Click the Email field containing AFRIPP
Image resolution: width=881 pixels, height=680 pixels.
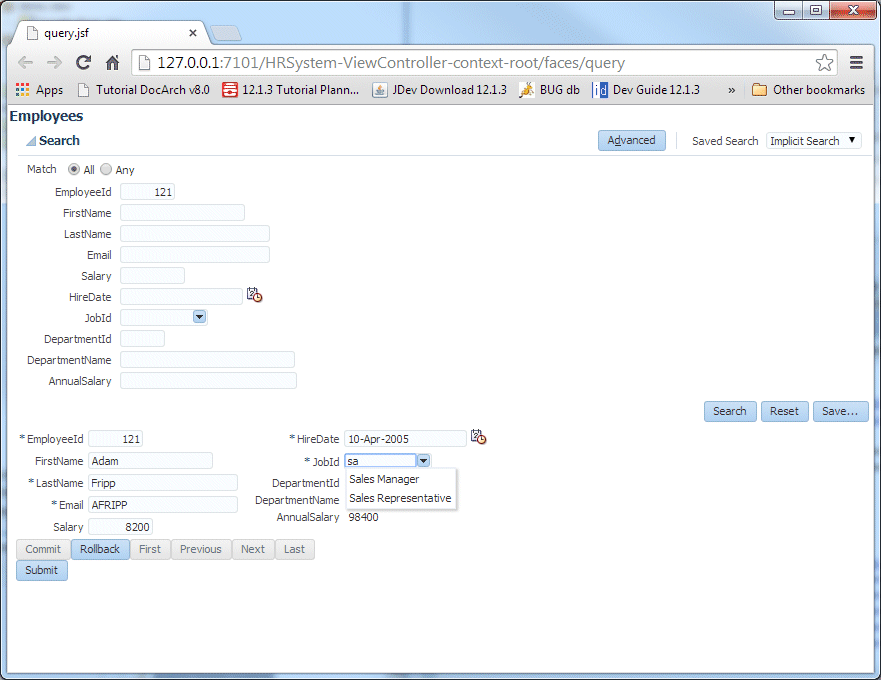[163, 505]
